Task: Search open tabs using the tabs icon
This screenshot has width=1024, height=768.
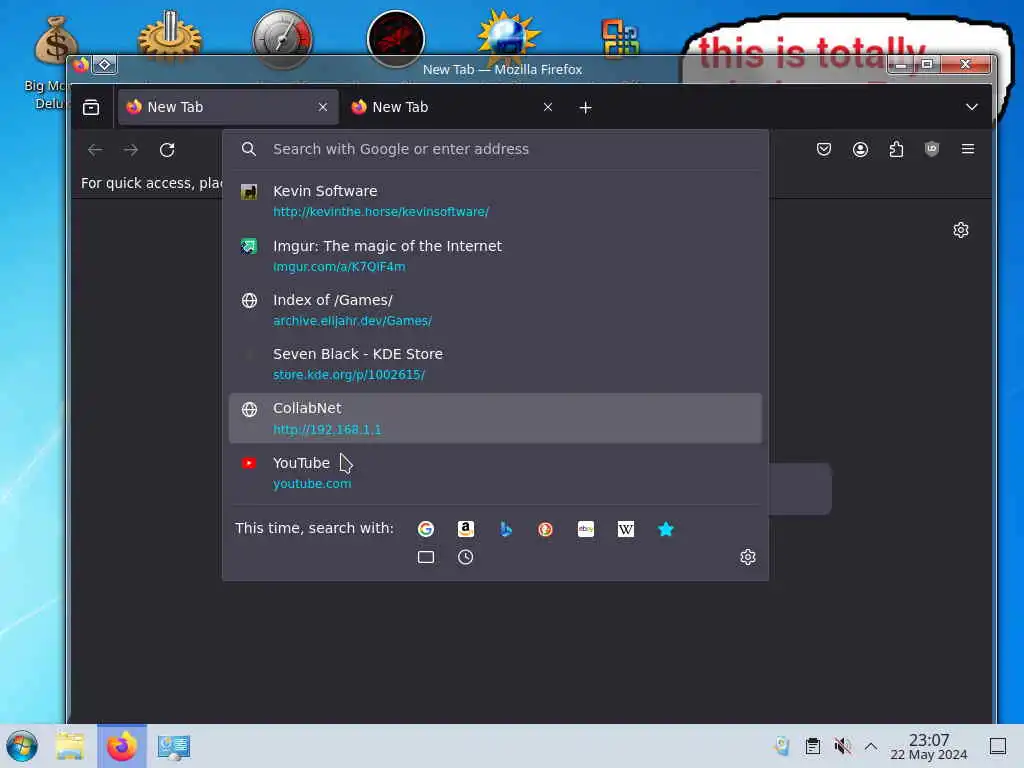Action: pos(426,557)
